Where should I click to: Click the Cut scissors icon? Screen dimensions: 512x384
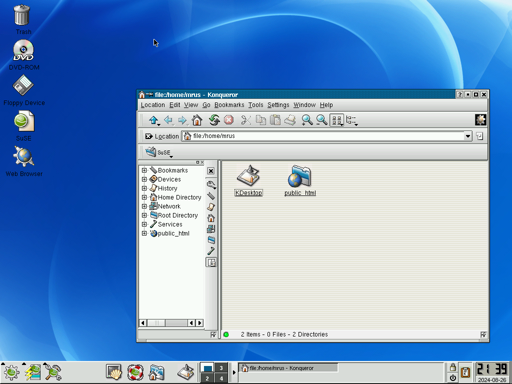[246, 120]
